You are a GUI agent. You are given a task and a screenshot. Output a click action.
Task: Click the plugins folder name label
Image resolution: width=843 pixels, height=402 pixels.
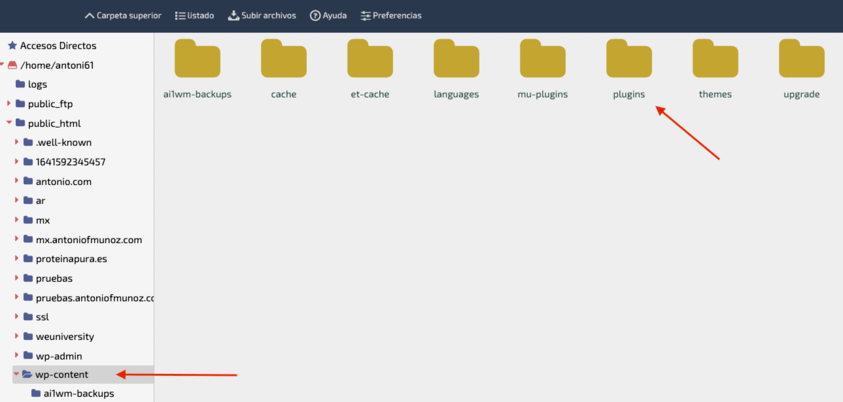click(629, 95)
